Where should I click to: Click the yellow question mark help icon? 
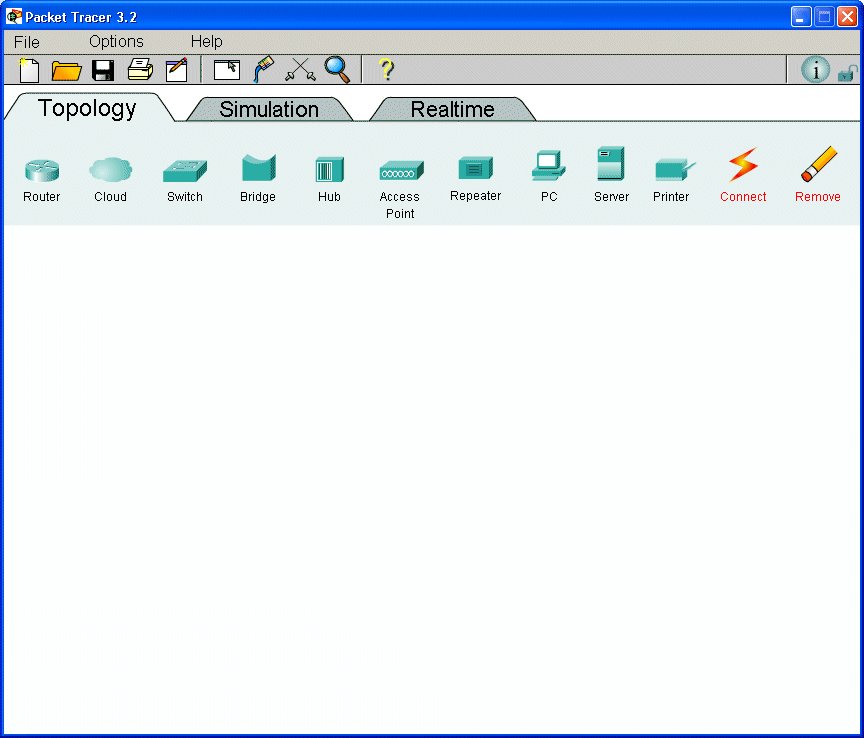(x=387, y=70)
